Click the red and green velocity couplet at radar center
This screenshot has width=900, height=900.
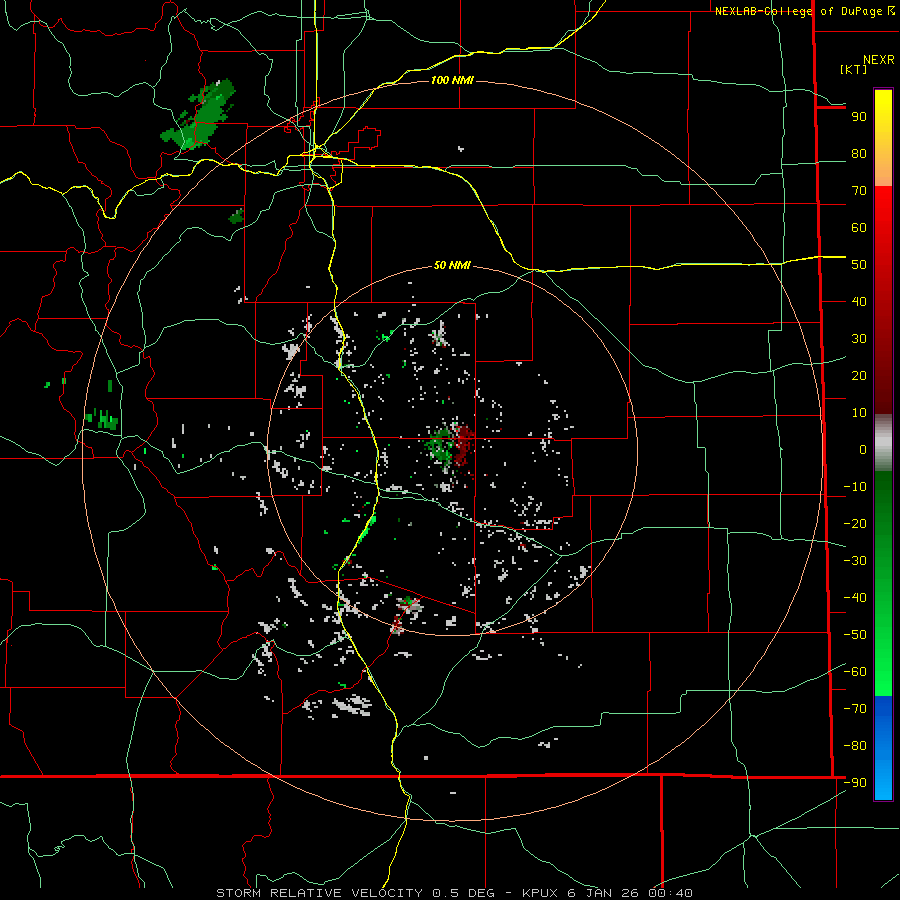451,447
